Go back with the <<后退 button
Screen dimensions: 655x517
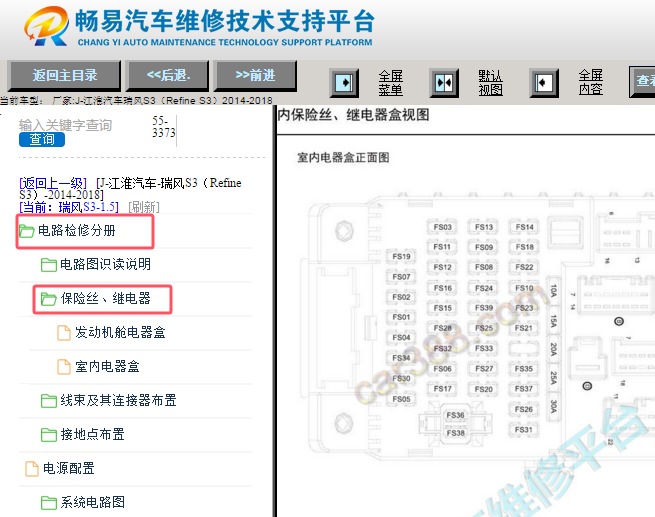tap(168, 76)
